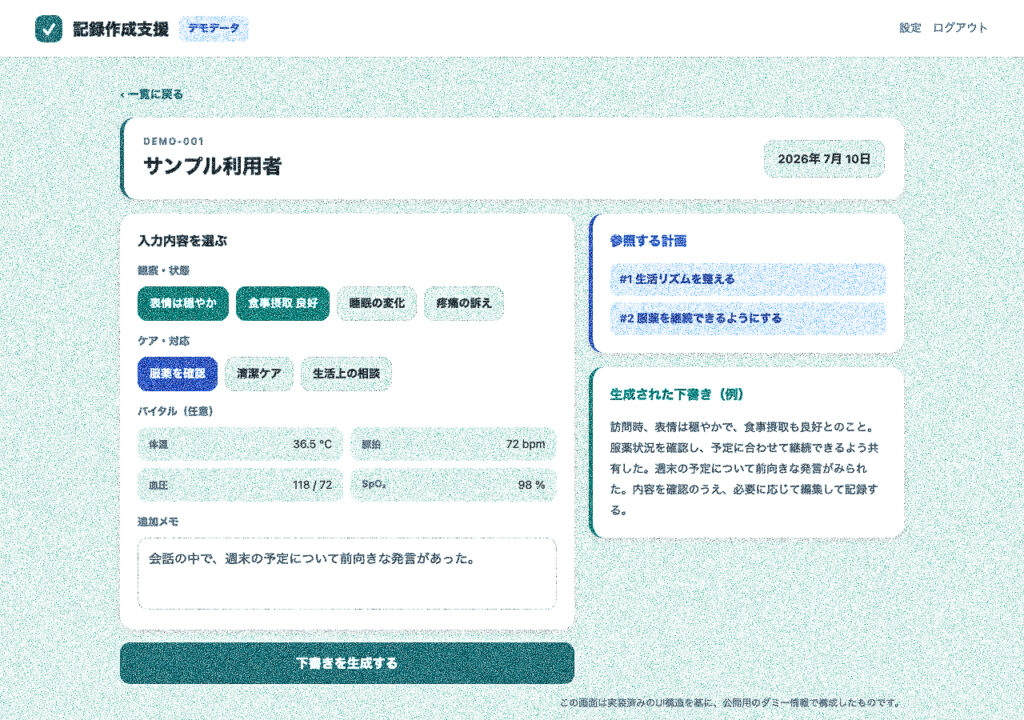Click the DEMO-001 identifier text
Image resolution: width=1024 pixels, height=720 pixels.
[x=174, y=141]
